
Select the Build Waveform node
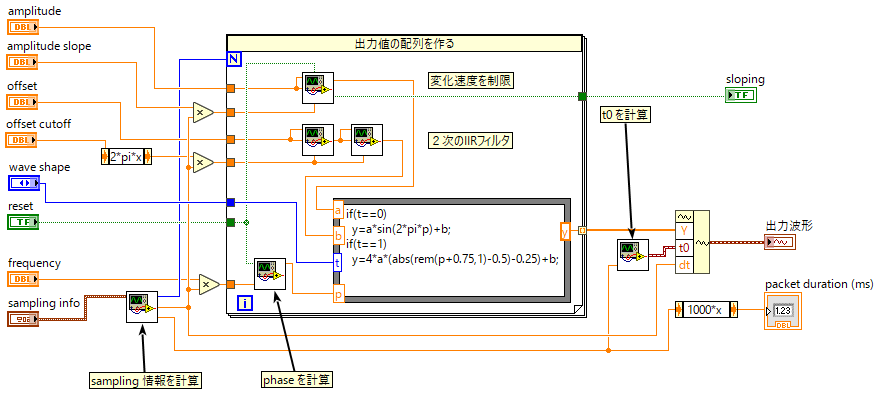pos(692,242)
